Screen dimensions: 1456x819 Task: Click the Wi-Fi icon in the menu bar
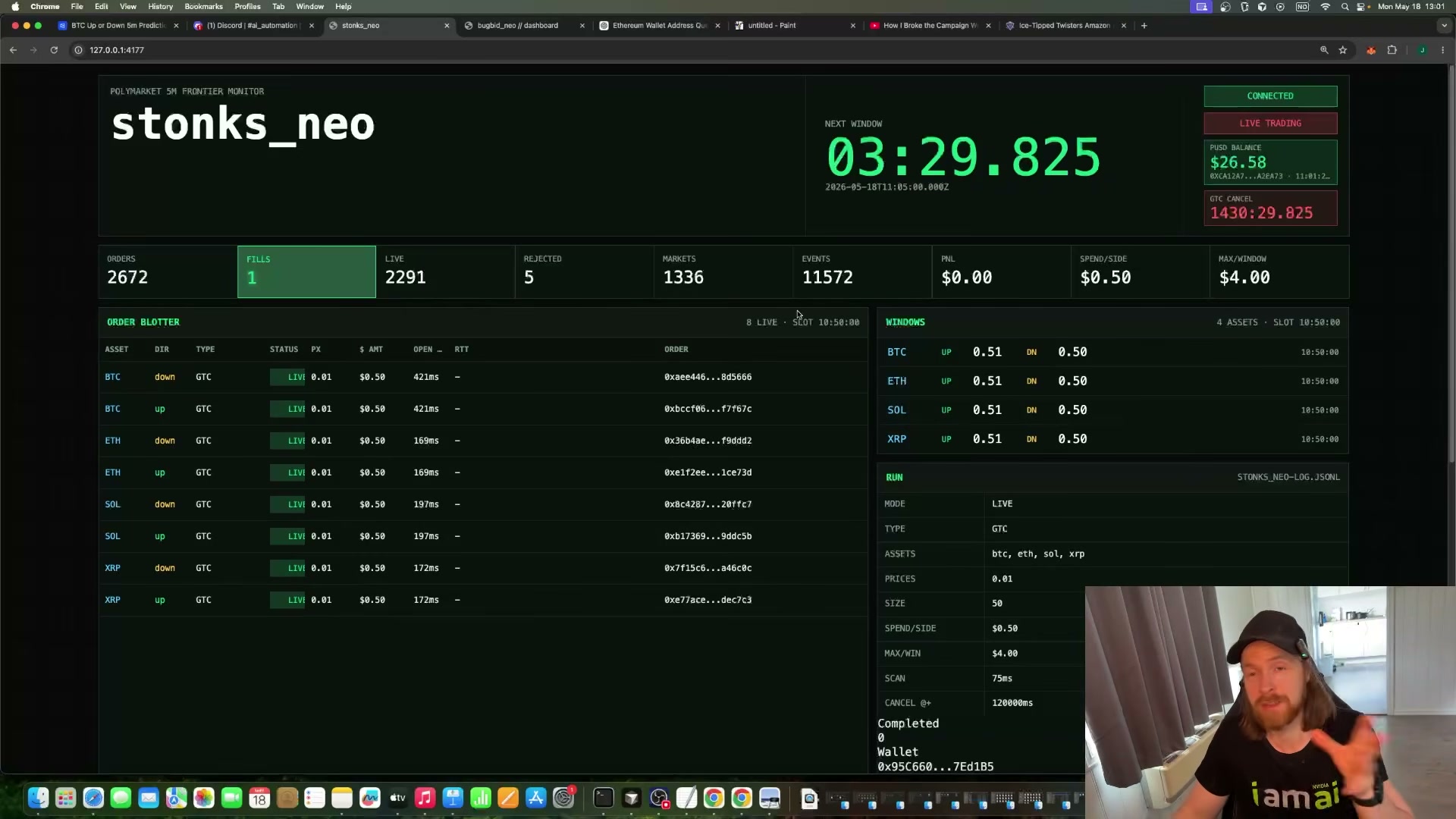tap(1326, 7)
